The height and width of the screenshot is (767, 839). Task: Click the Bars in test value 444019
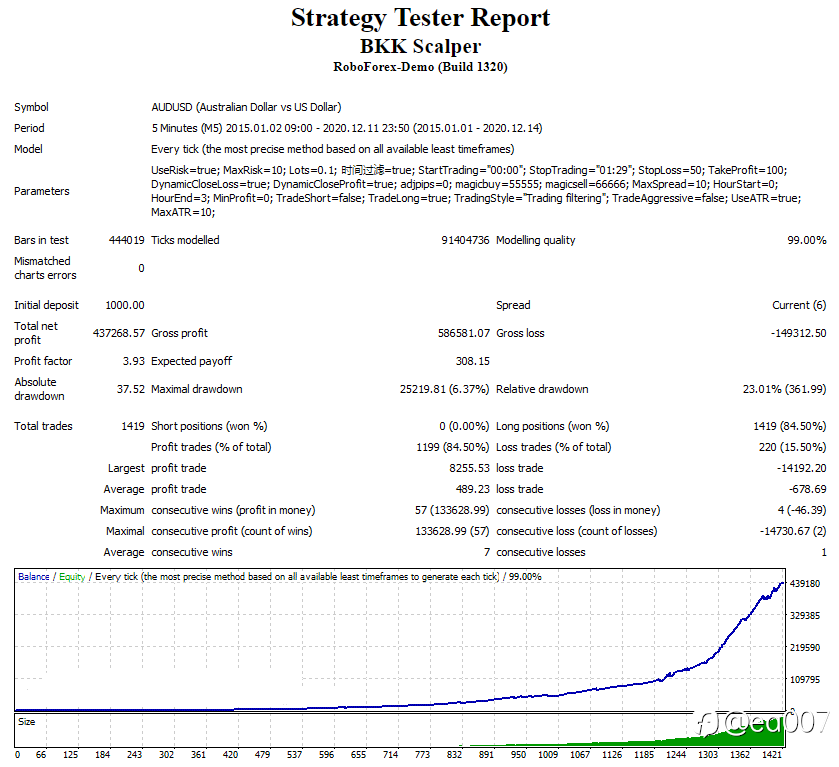click(x=126, y=240)
